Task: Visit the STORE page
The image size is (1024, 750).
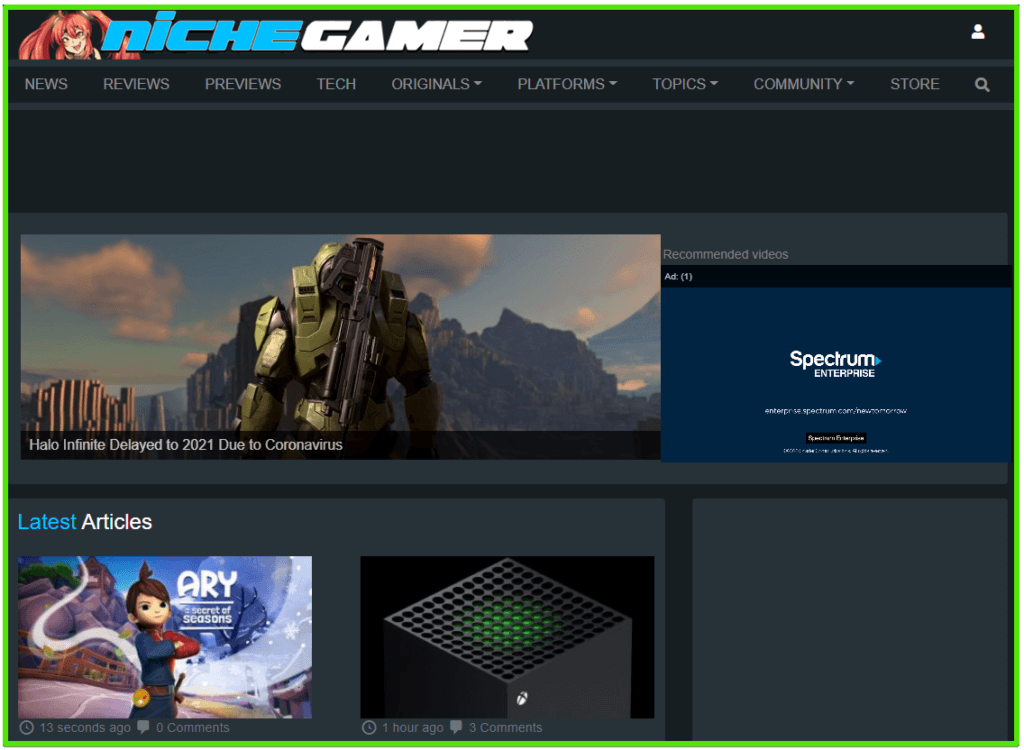Action: [914, 84]
